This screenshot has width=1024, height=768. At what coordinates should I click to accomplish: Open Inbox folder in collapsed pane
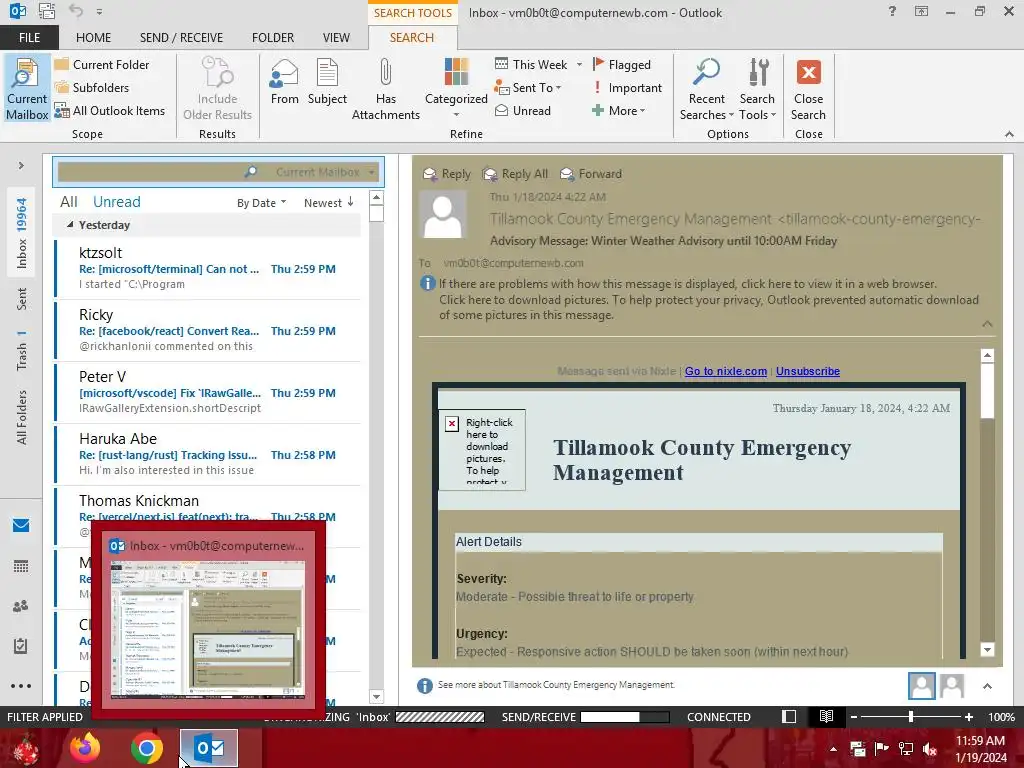coord(22,233)
